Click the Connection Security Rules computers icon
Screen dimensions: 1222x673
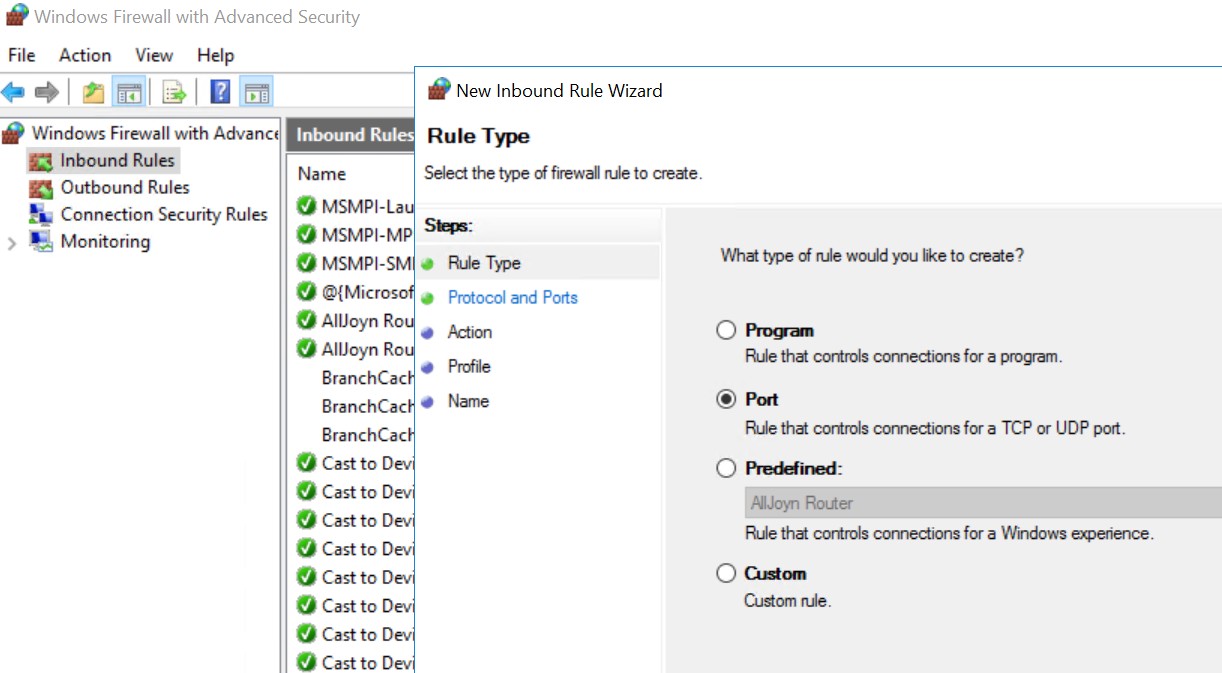point(41,215)
